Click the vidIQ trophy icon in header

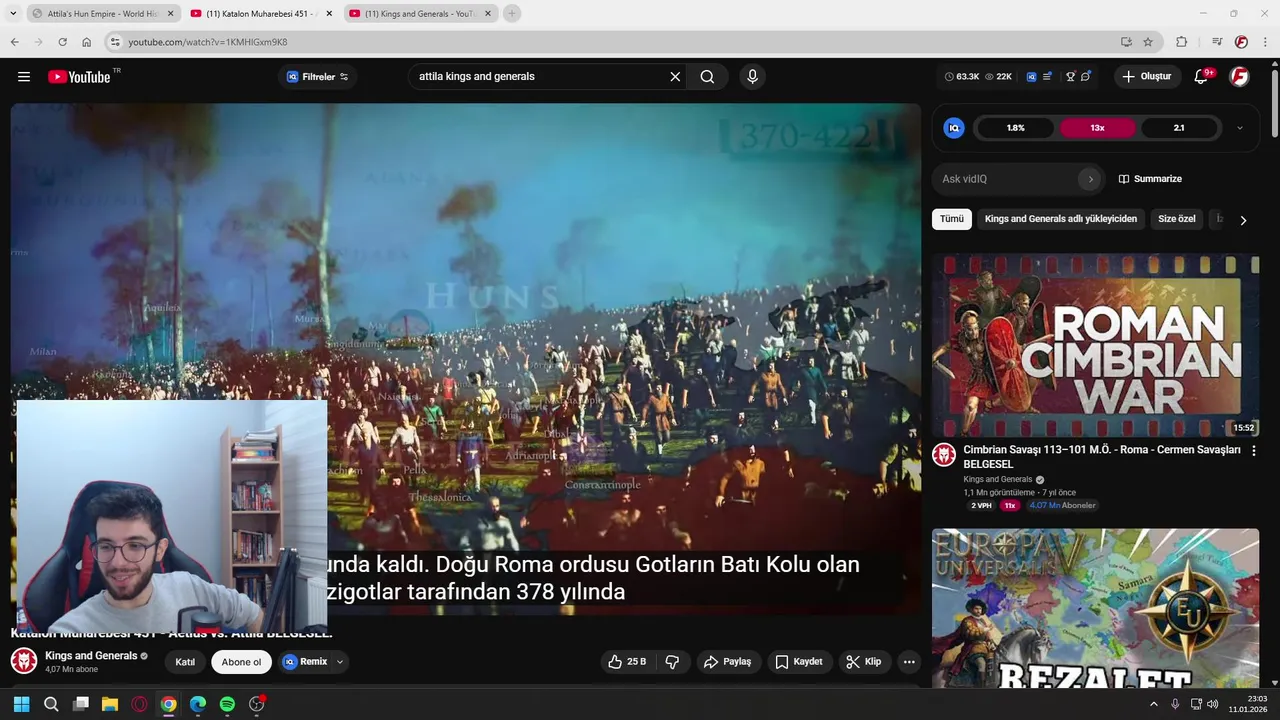pos(1070,76)
